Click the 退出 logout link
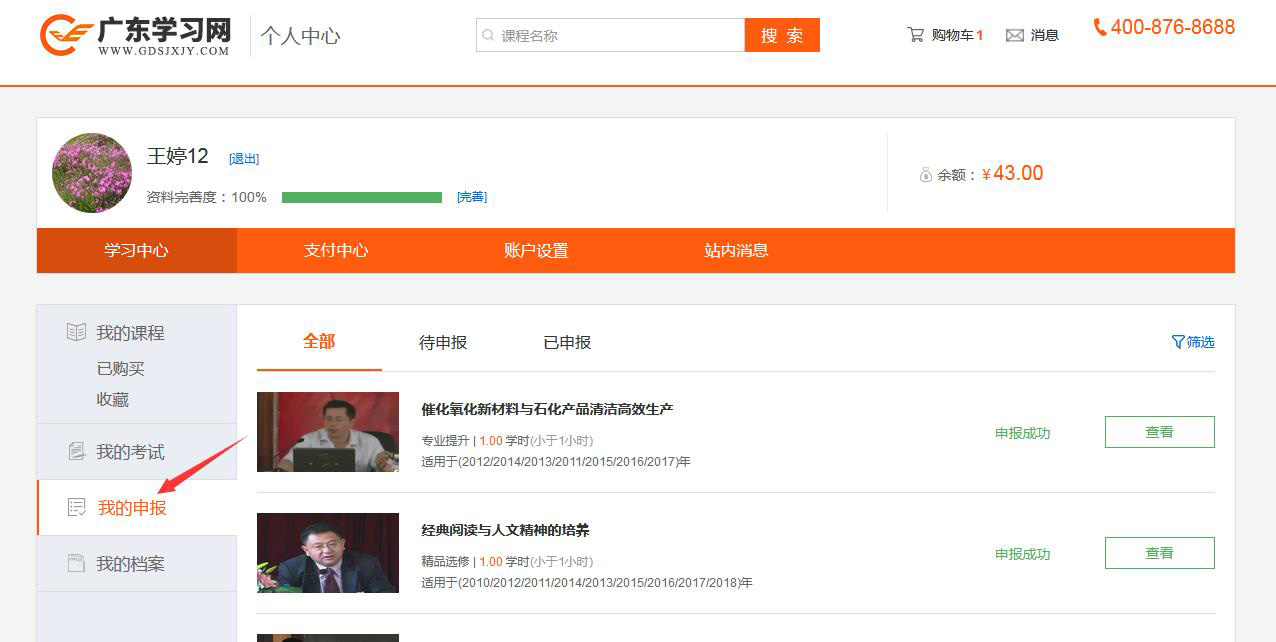 coord(244,158)
